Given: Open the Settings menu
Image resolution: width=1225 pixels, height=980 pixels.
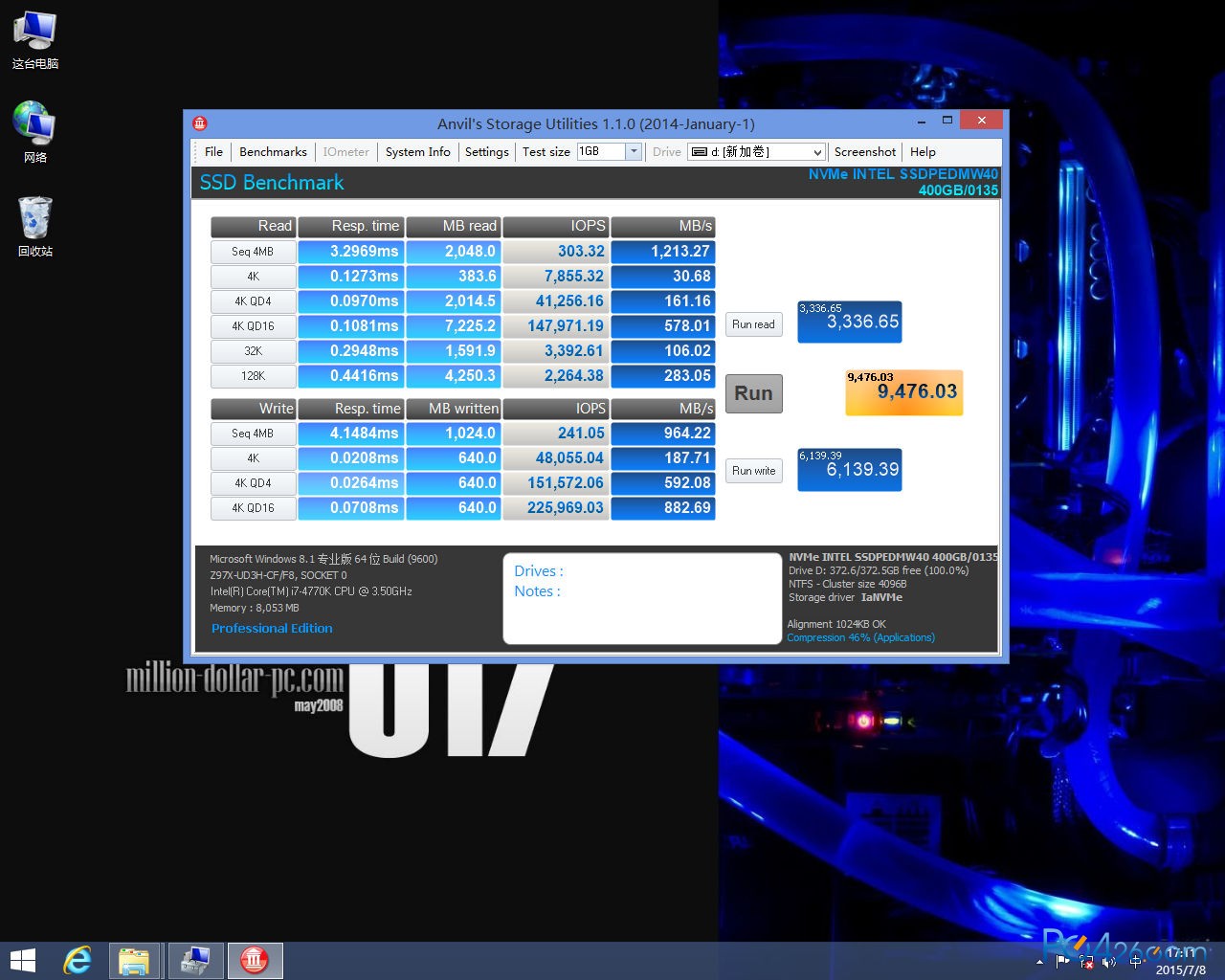Looking at the screenshot, I should (x=486, y=152).
